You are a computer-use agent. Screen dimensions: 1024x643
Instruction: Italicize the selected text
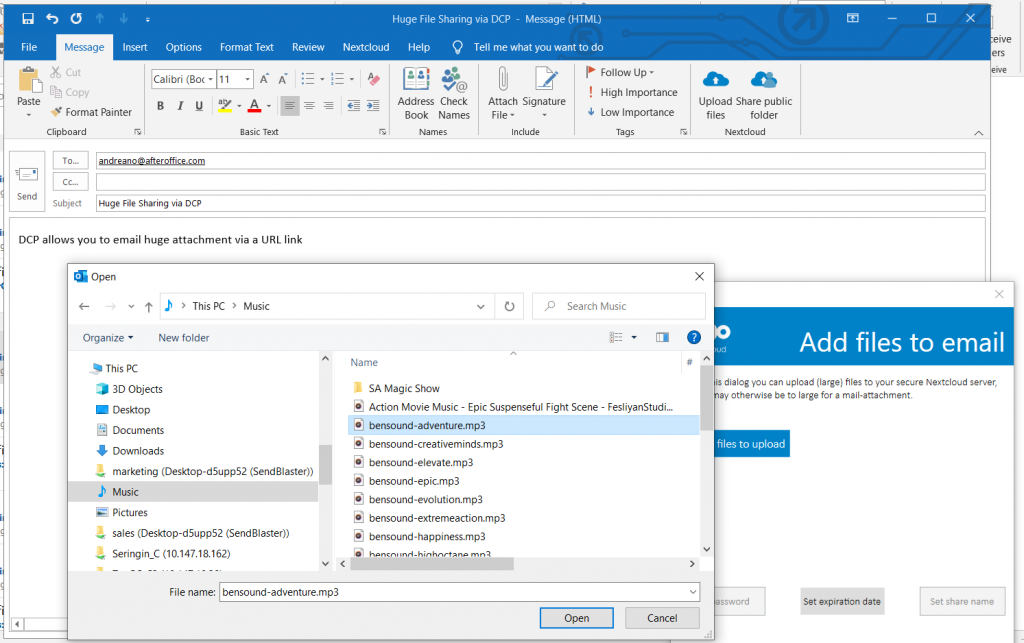[x=180, y=106]
